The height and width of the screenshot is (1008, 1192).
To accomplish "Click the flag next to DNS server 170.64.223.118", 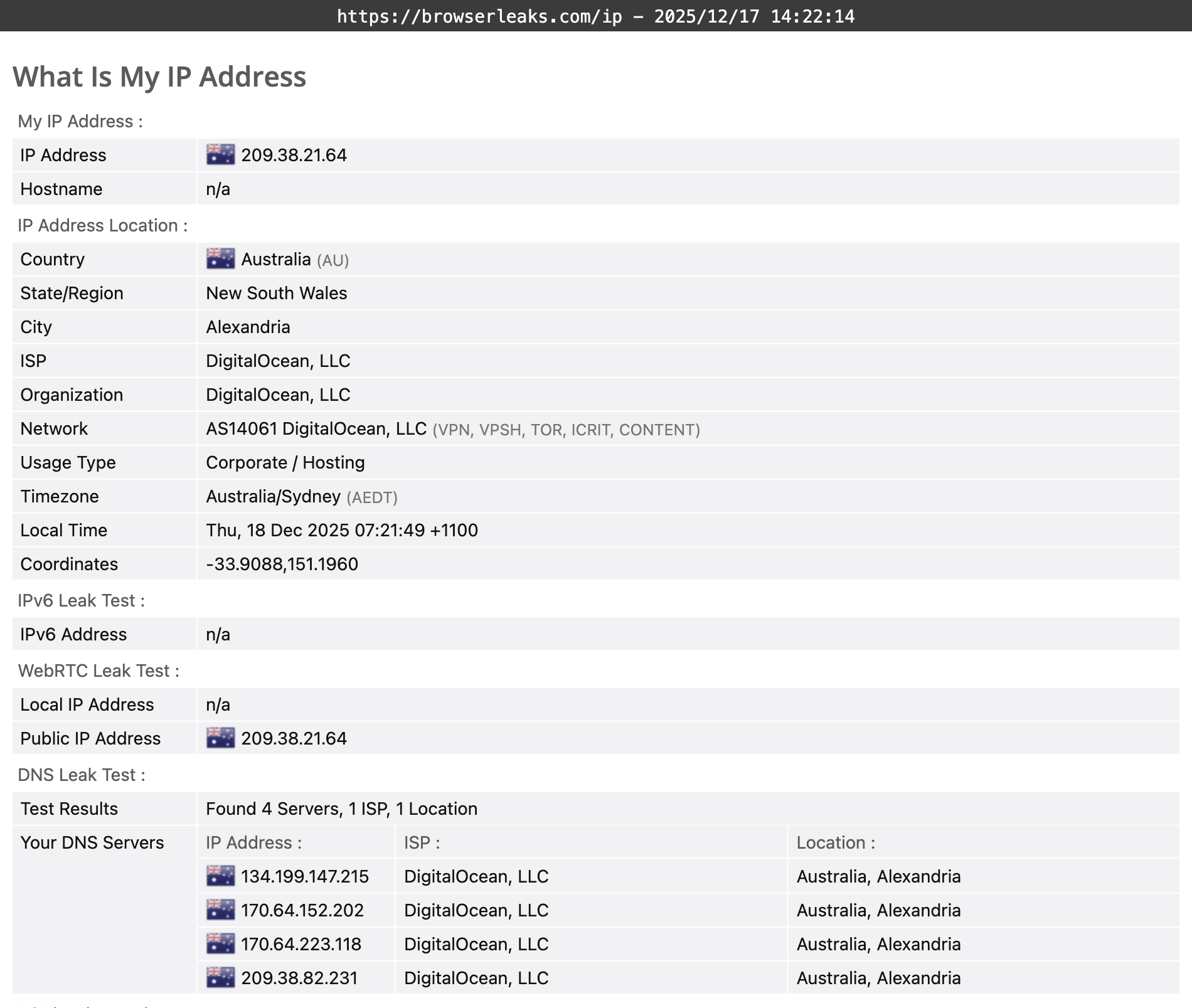I will click(221, 944).
